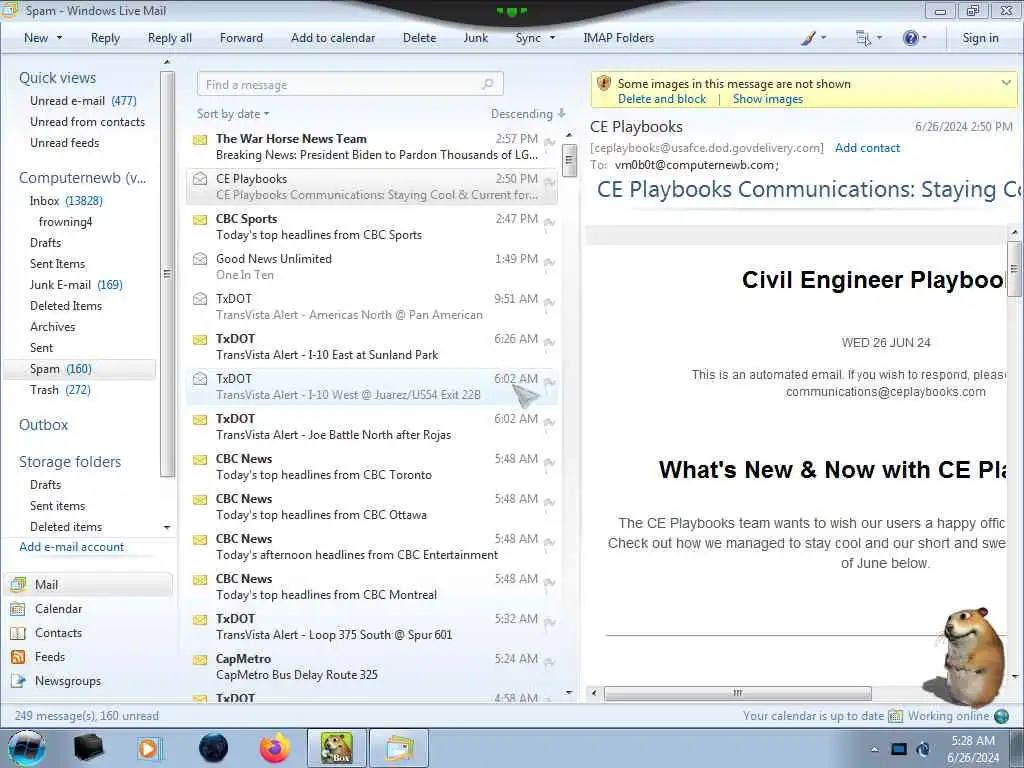This screenshot has width=1024, height=768.
Task: Click the envelope icon of The War Horse News Team
Action: point(200,139)
